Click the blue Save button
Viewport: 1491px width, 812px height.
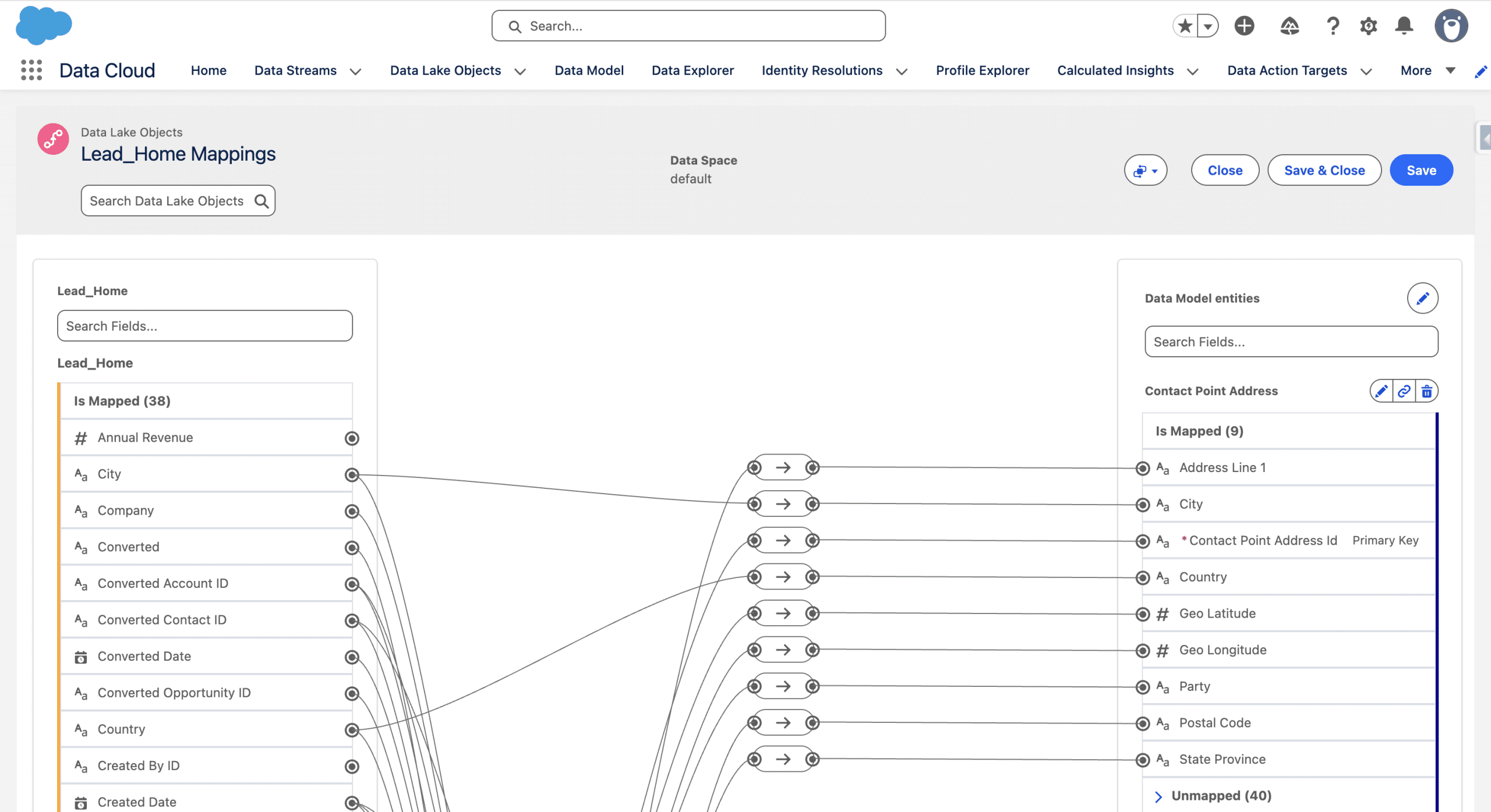click(x=1421, y=171)
